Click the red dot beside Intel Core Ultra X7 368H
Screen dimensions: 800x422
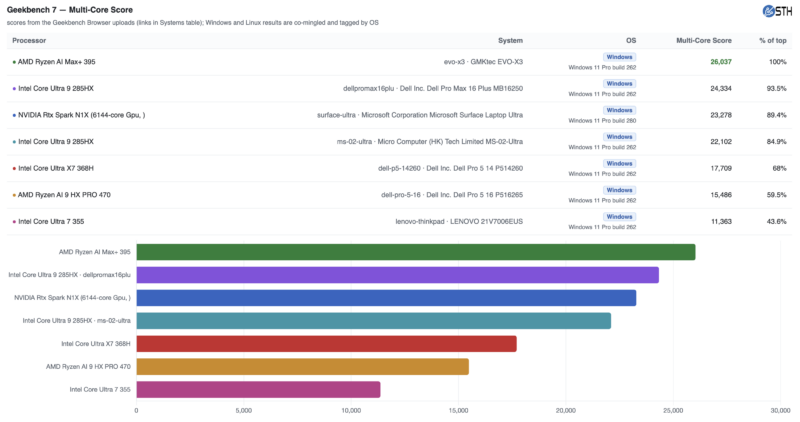pyautogui.click(x=14, y=168)
